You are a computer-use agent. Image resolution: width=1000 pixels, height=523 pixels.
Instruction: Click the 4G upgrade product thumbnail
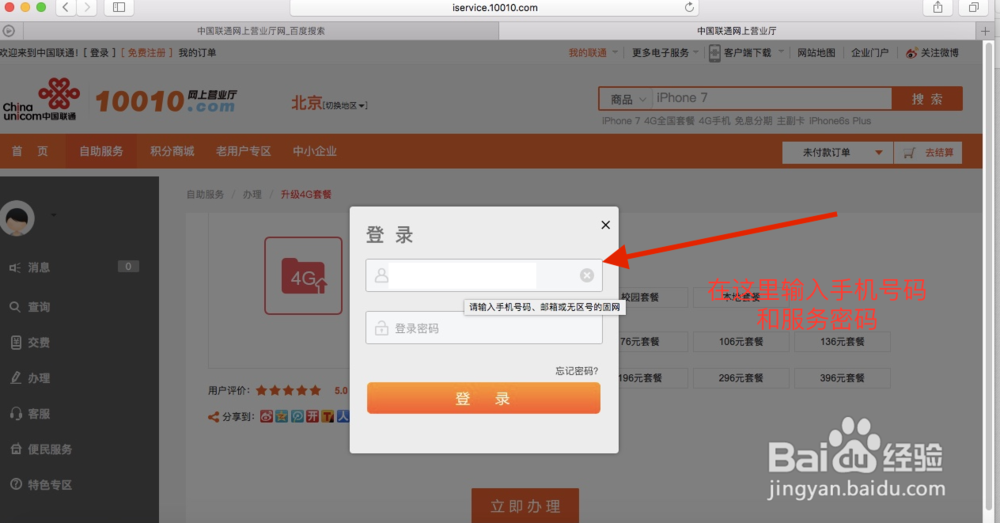pyautogui.click(x=304, y=276)
